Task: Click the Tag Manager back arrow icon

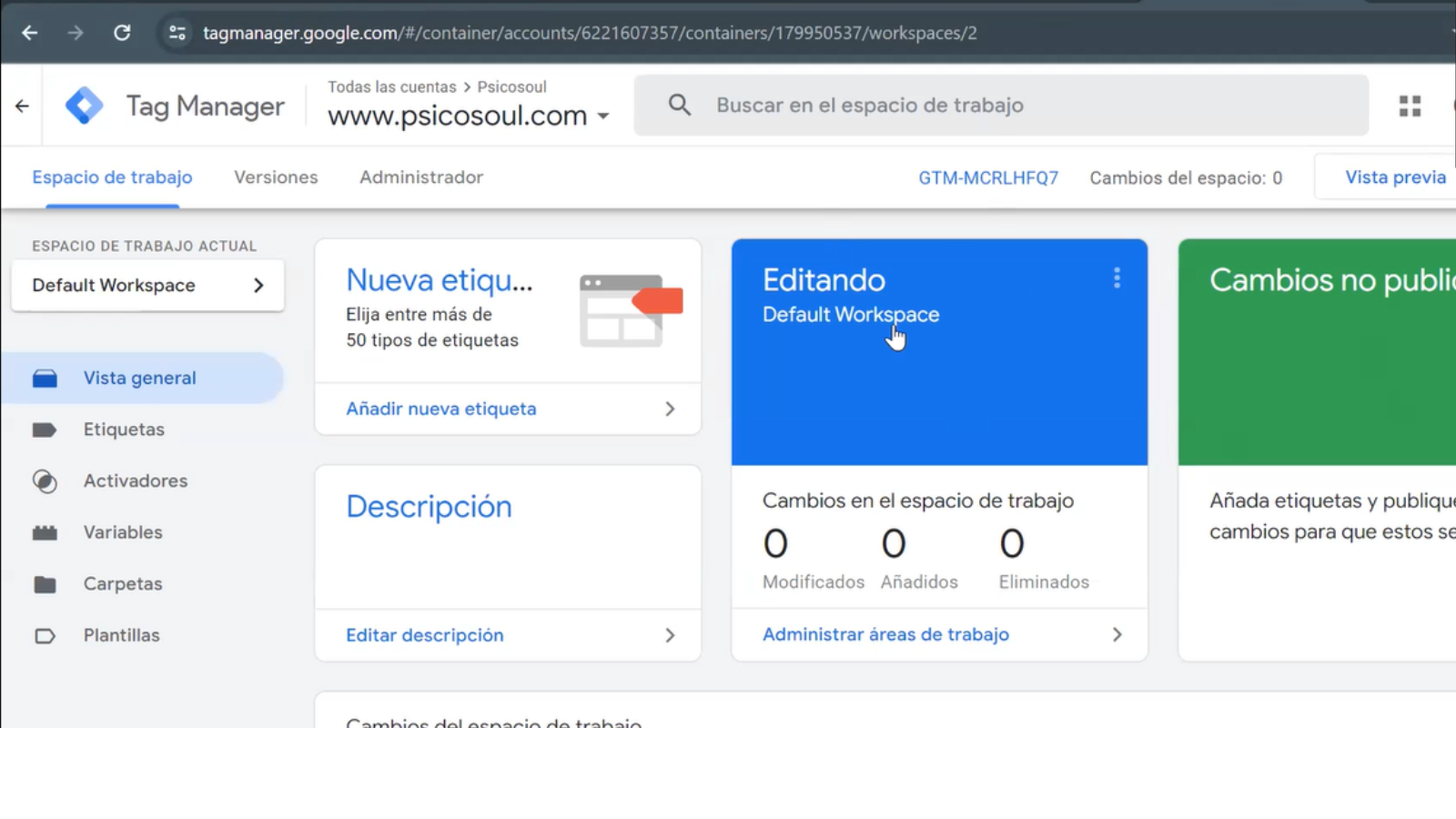Action: coord(22,106)
